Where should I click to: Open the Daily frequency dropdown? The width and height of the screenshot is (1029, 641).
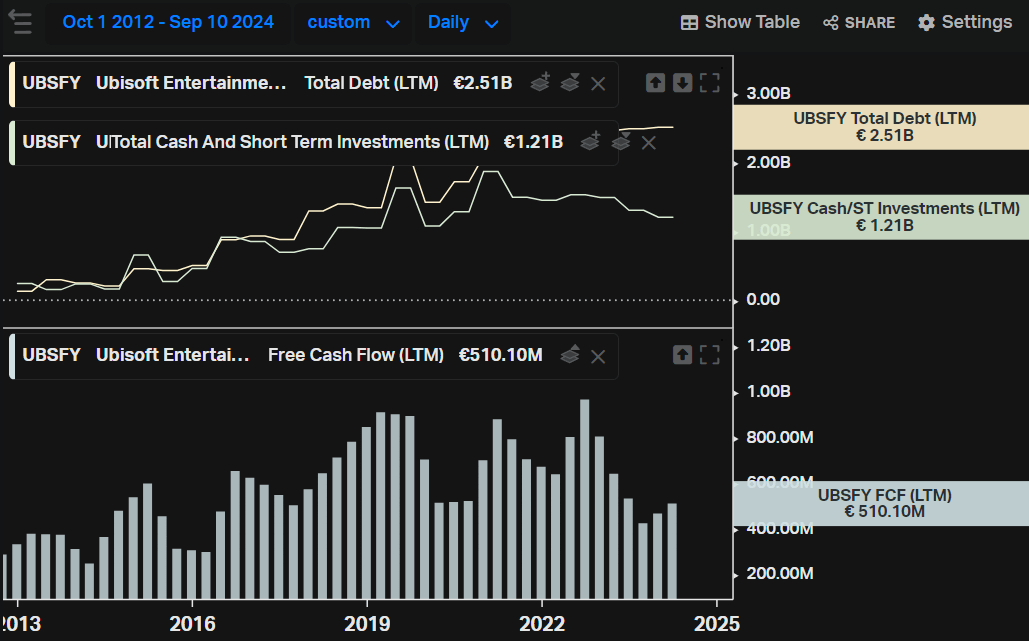point(462,22)
